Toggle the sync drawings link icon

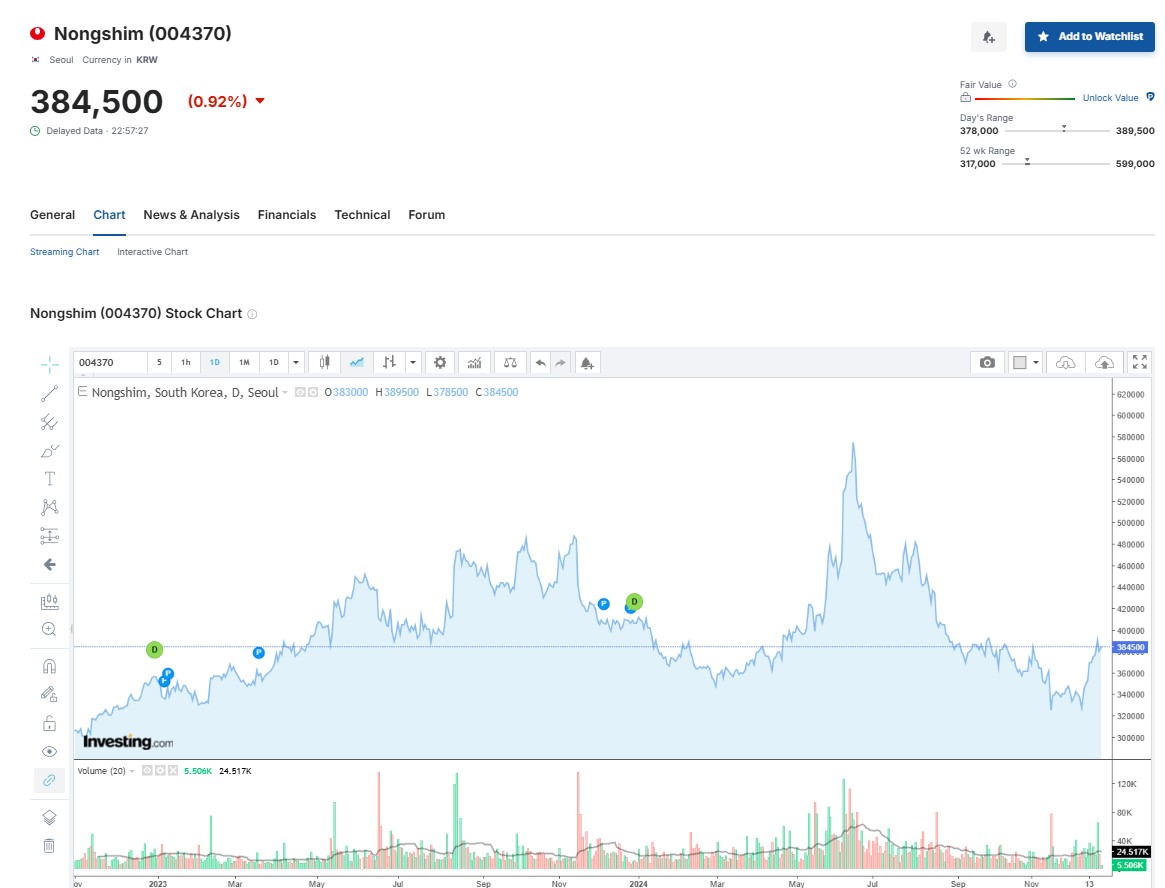tap(49, 780)
